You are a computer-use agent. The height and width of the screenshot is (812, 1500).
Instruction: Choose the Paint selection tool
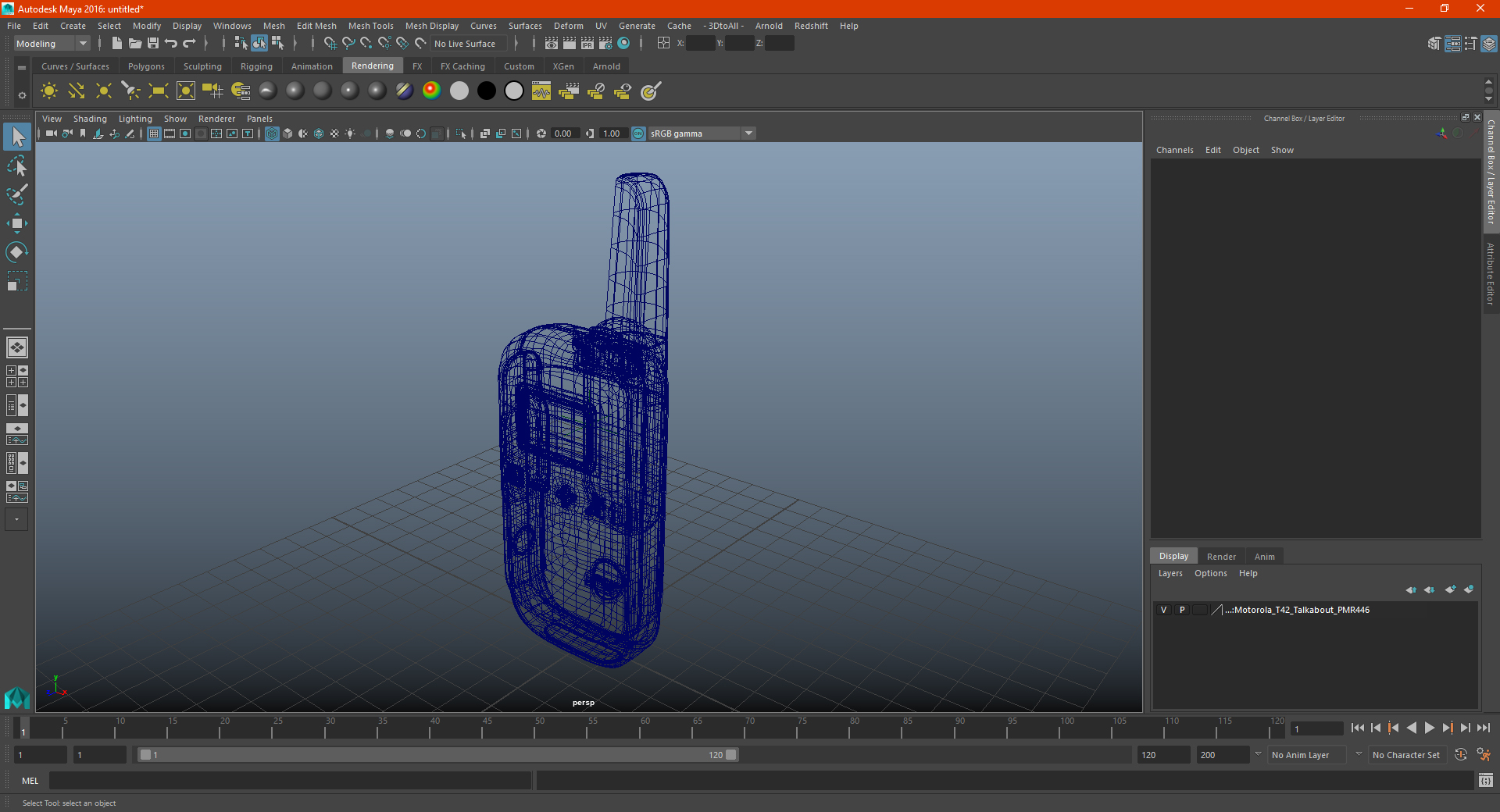[x=17, y=194]
